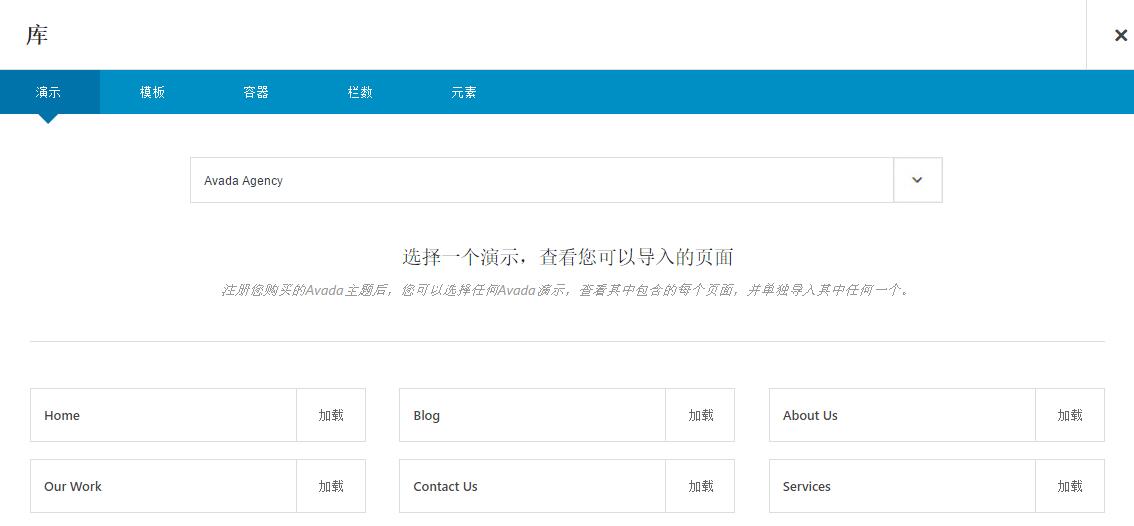Load the Blog page with 加載

coord(701,415)
